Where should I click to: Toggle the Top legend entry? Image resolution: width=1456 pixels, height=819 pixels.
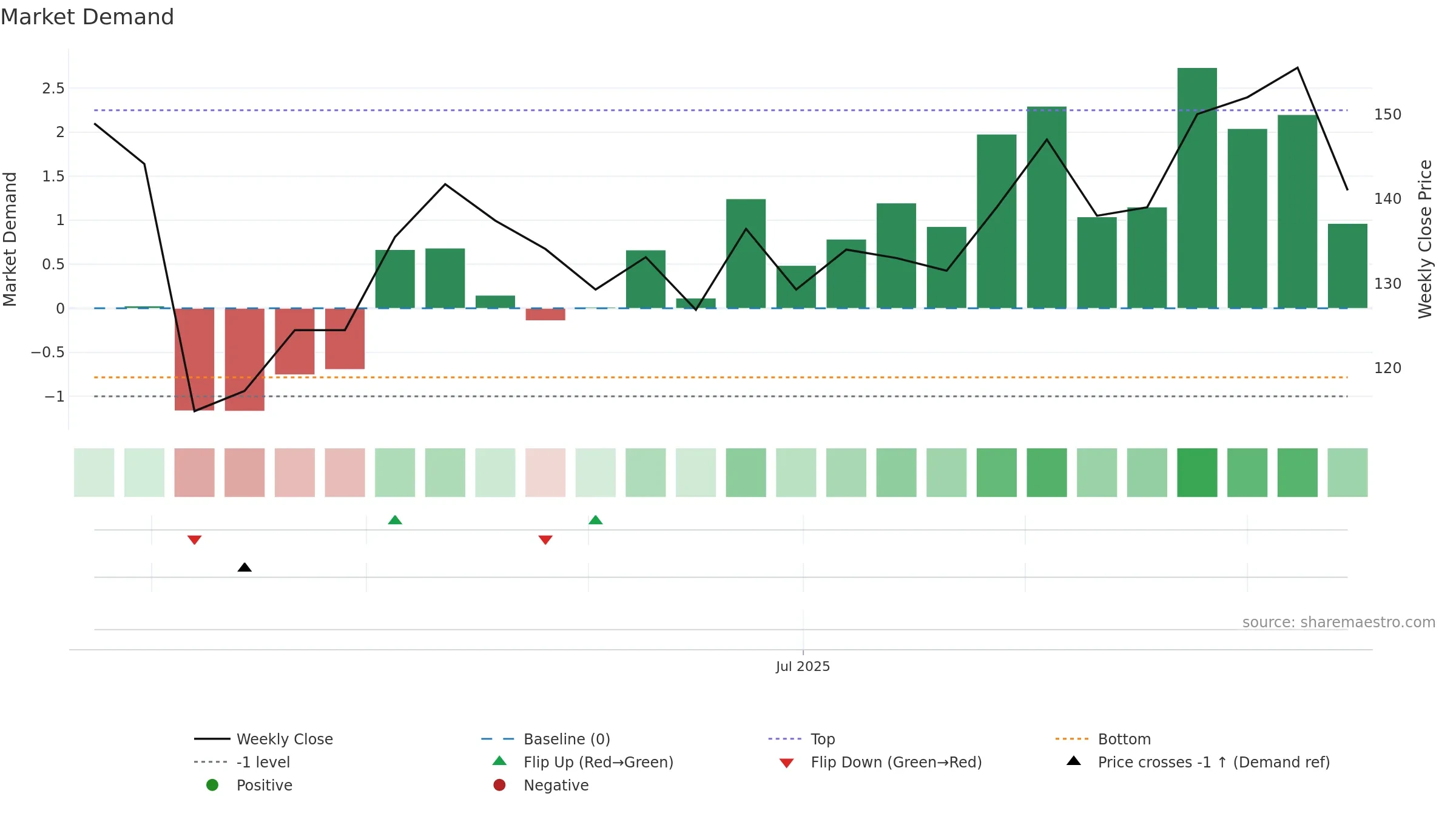pyautogui.click(x=801, y=739)
